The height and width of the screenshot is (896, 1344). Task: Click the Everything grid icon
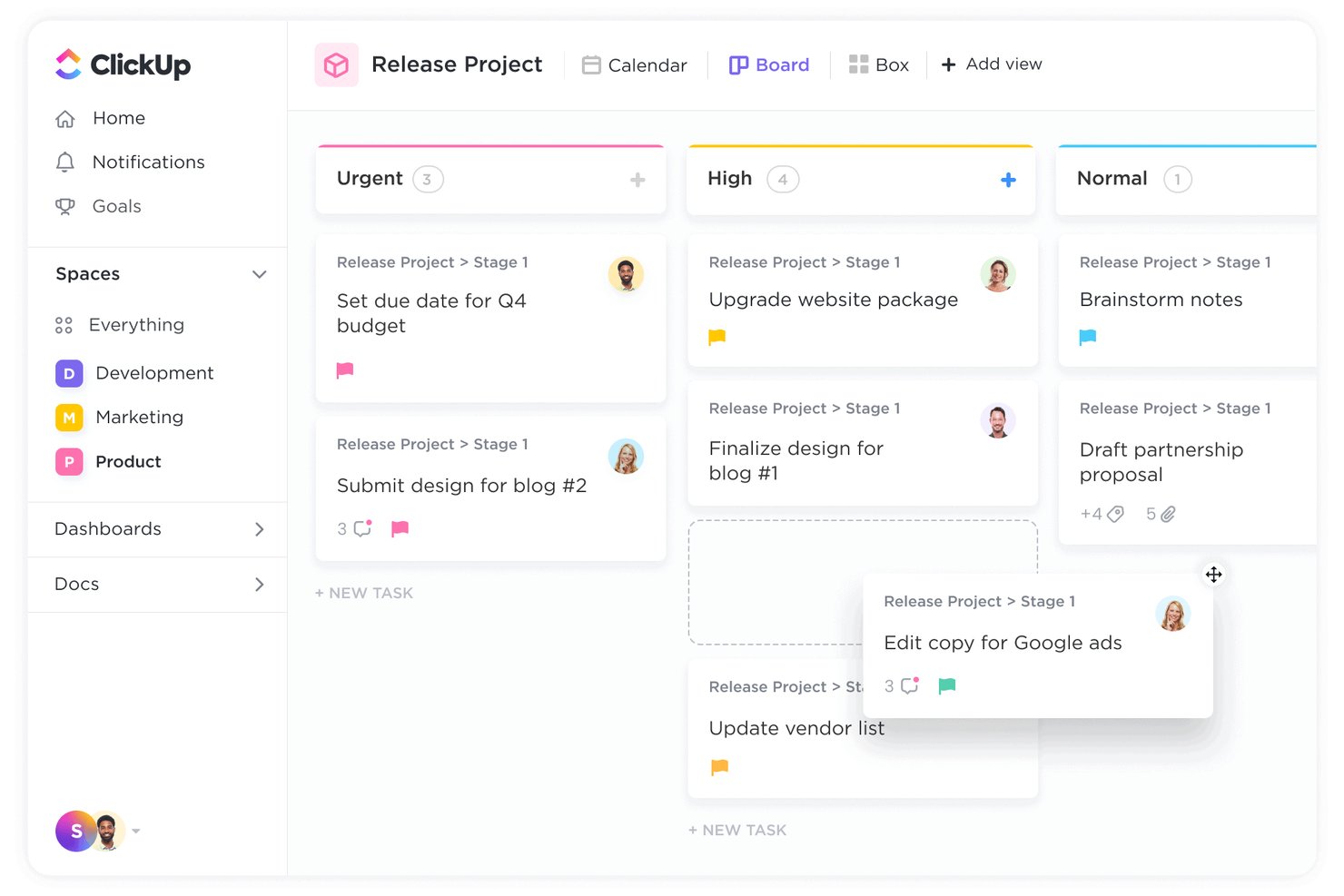pos(64,325)
